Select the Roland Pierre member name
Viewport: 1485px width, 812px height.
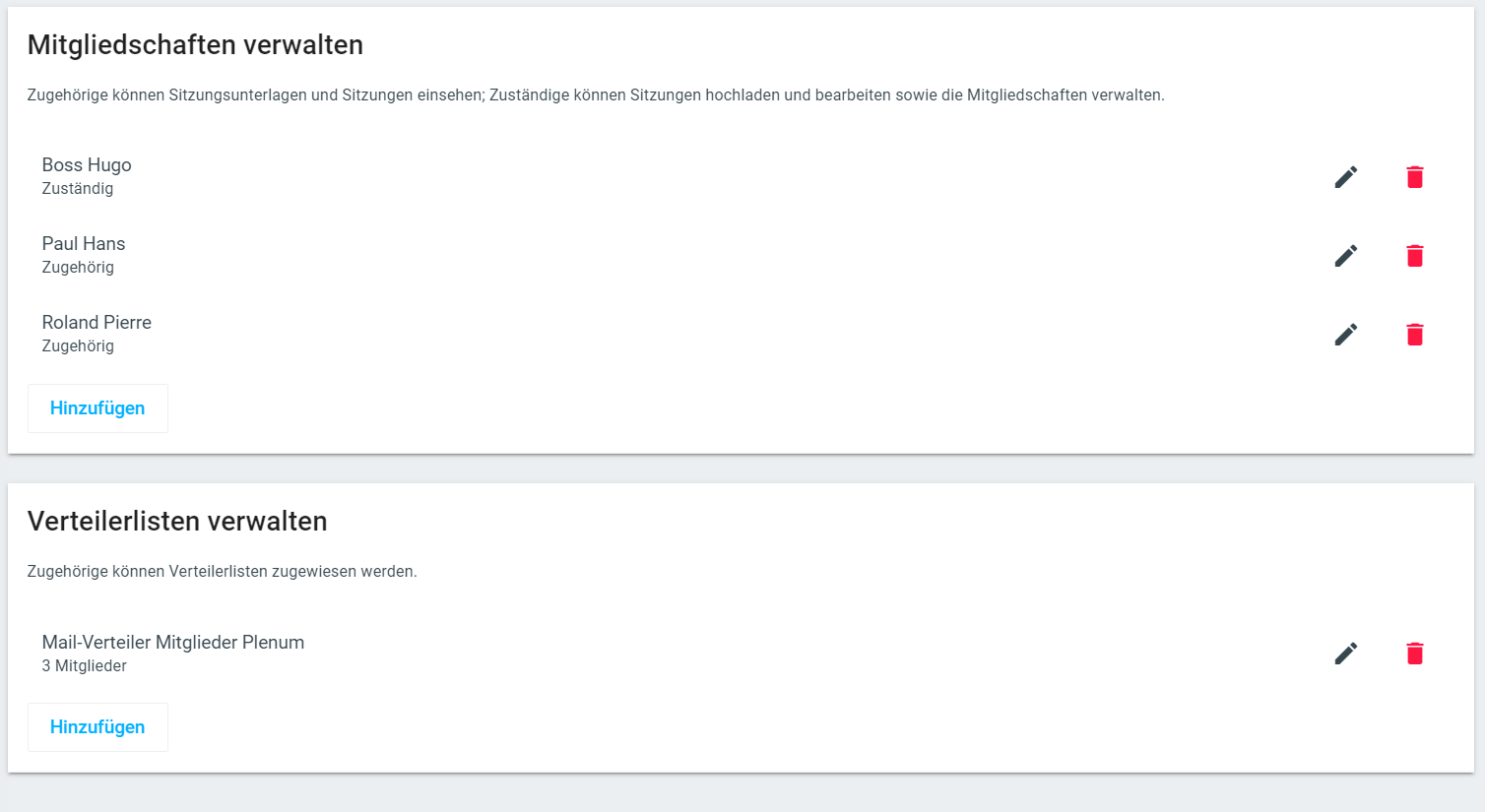[97, 323]
